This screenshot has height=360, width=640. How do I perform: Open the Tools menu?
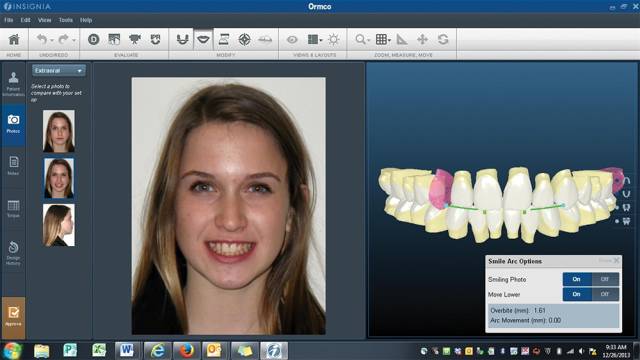pos(65,20)
